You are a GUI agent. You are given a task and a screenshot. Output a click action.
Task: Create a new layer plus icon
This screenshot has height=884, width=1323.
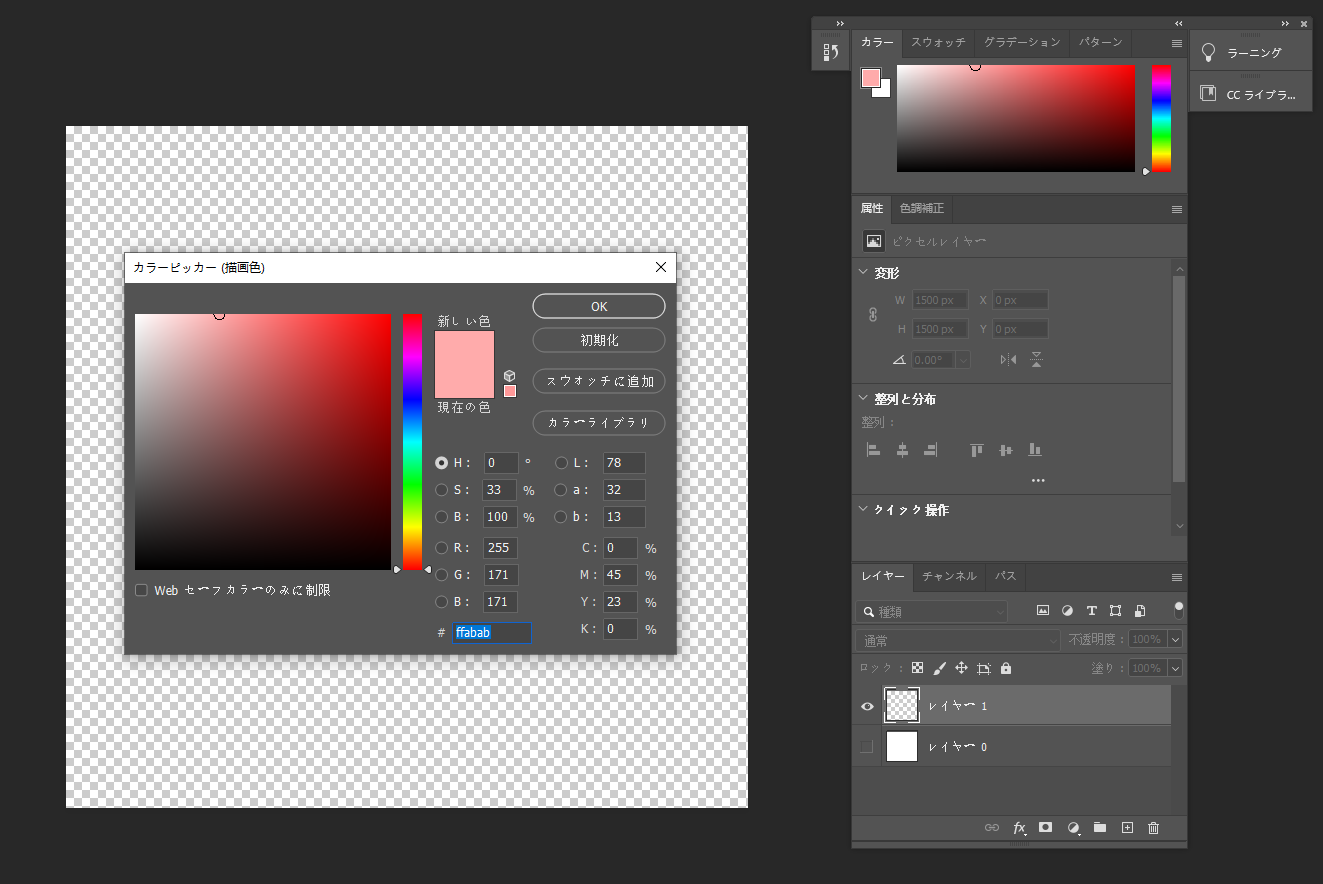(1127, 828)
